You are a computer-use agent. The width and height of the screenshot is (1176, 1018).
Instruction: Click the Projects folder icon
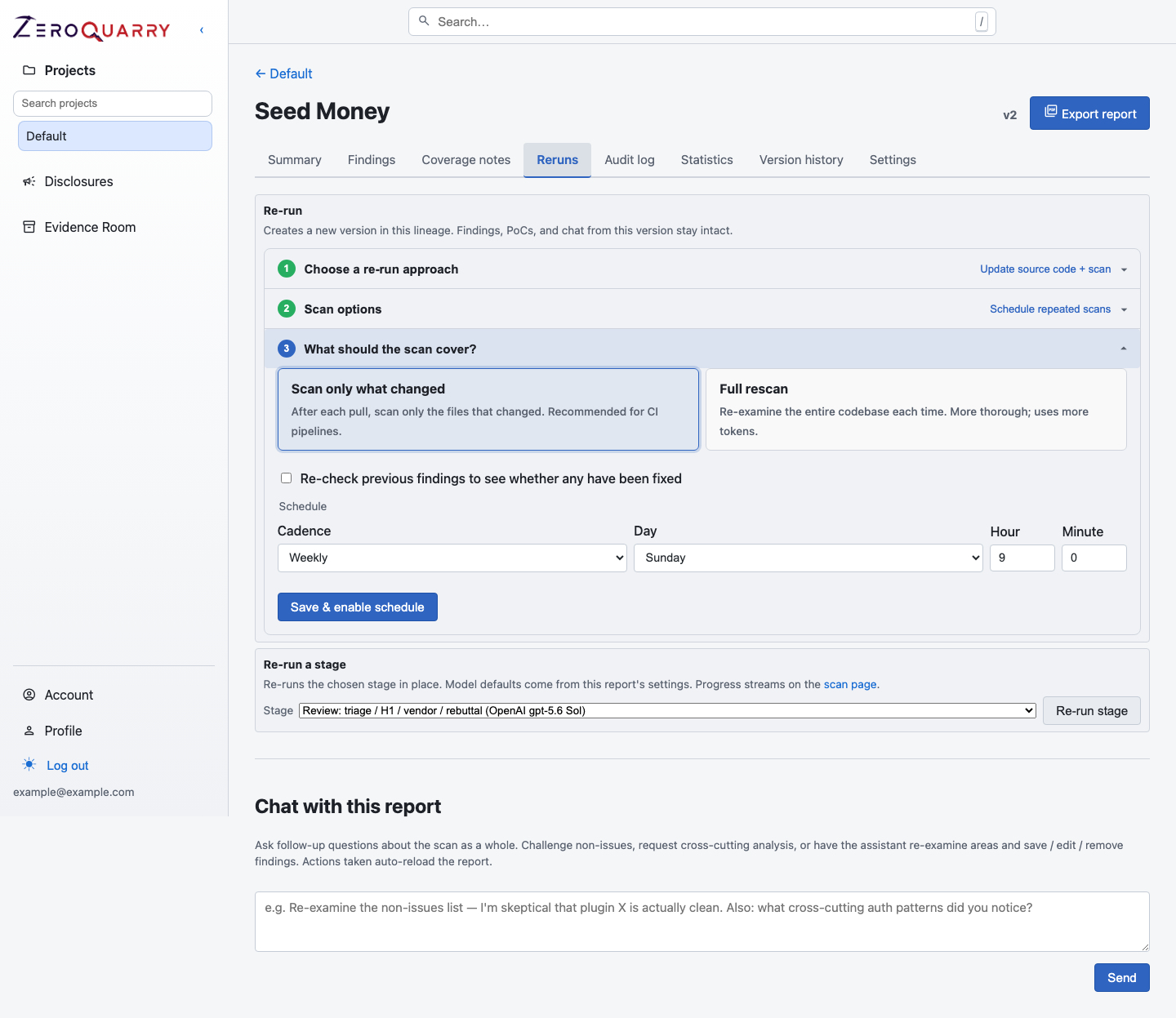[x=29, y=70]
